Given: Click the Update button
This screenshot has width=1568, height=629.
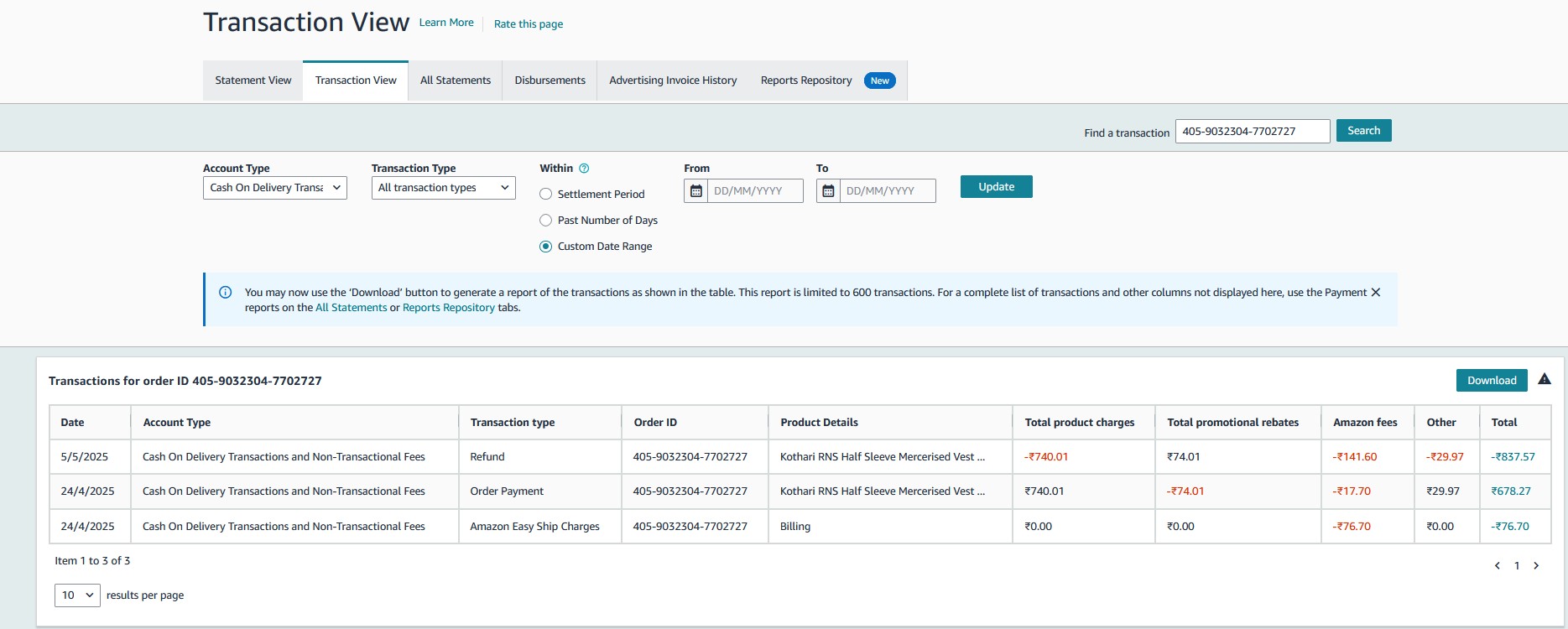Looking at the screenshot, I should click(x=997, y=187).
